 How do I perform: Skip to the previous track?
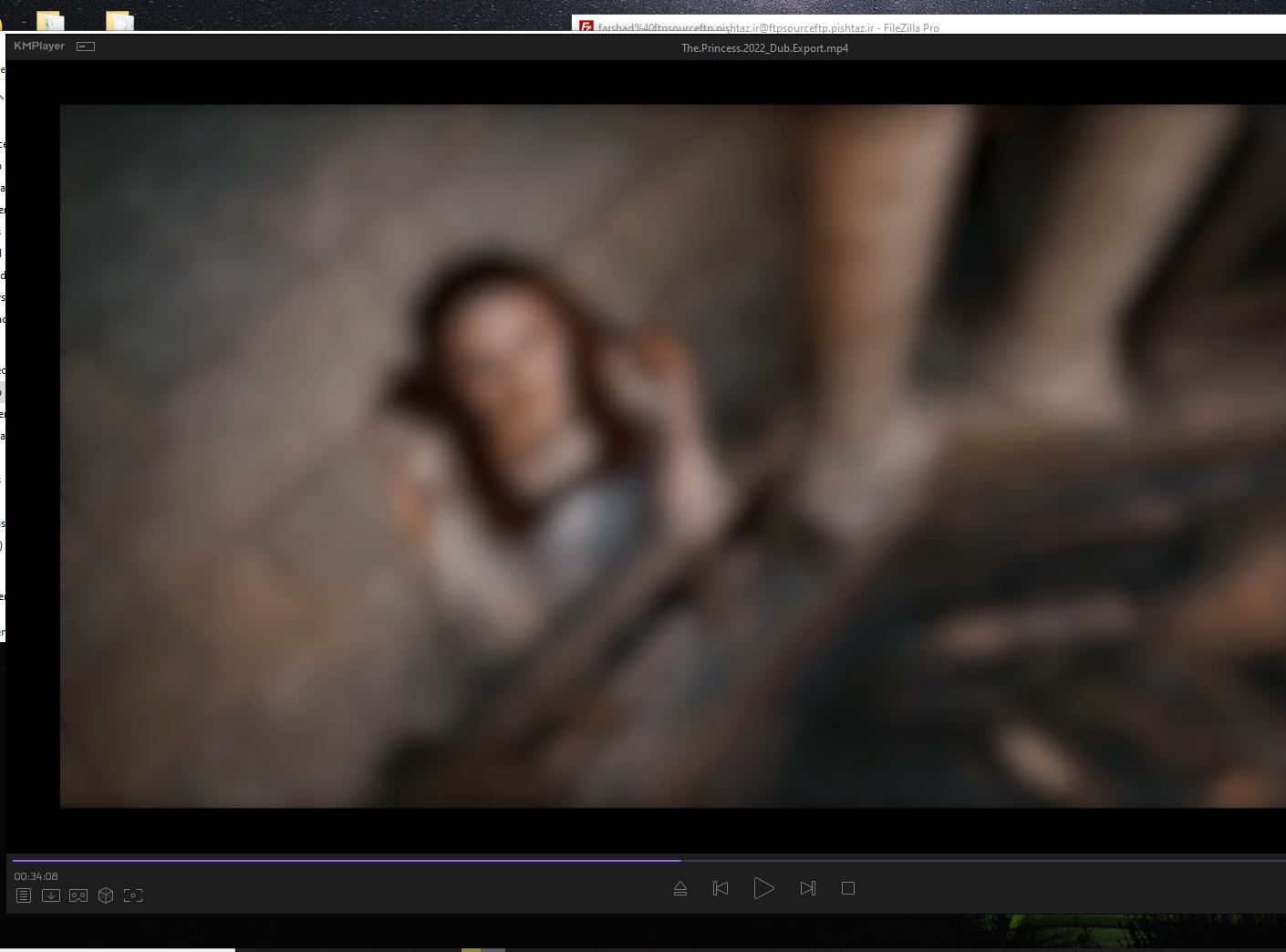coord(721,888)
